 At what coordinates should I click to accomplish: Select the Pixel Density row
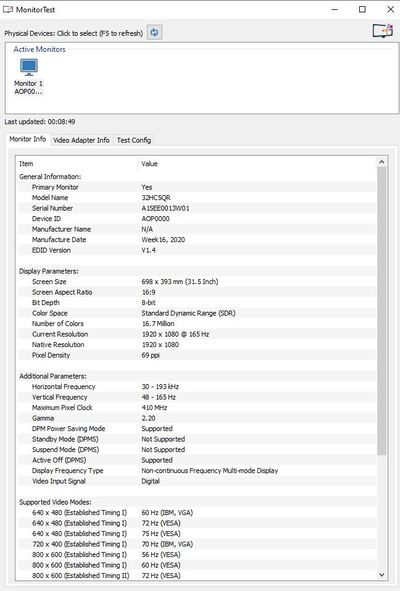click(x=196, y=355)
